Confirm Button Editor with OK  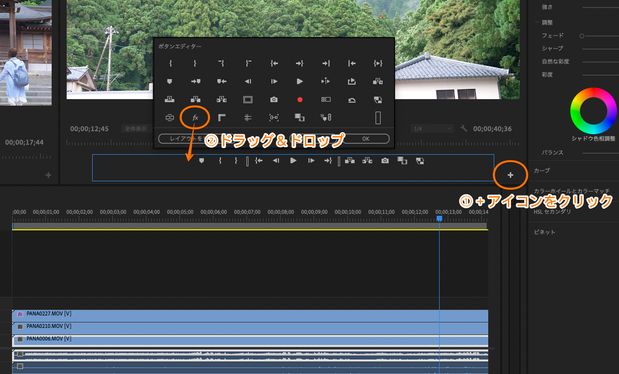[x=366, y=139]
